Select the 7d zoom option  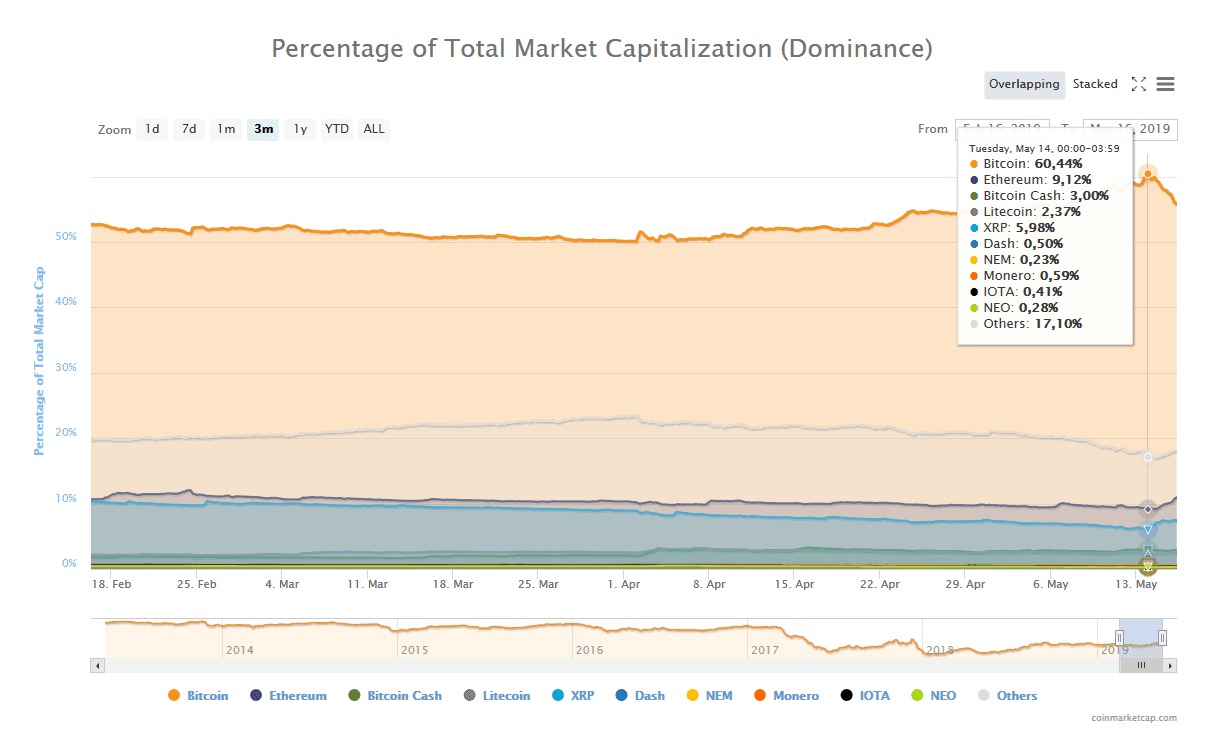click(x=189, y=129)
